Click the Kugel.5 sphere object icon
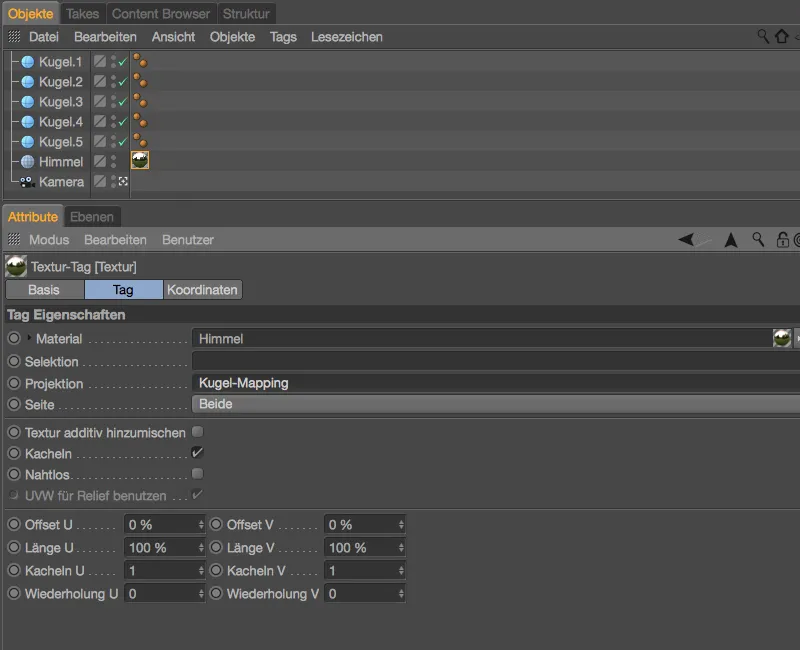 (28, 142)
